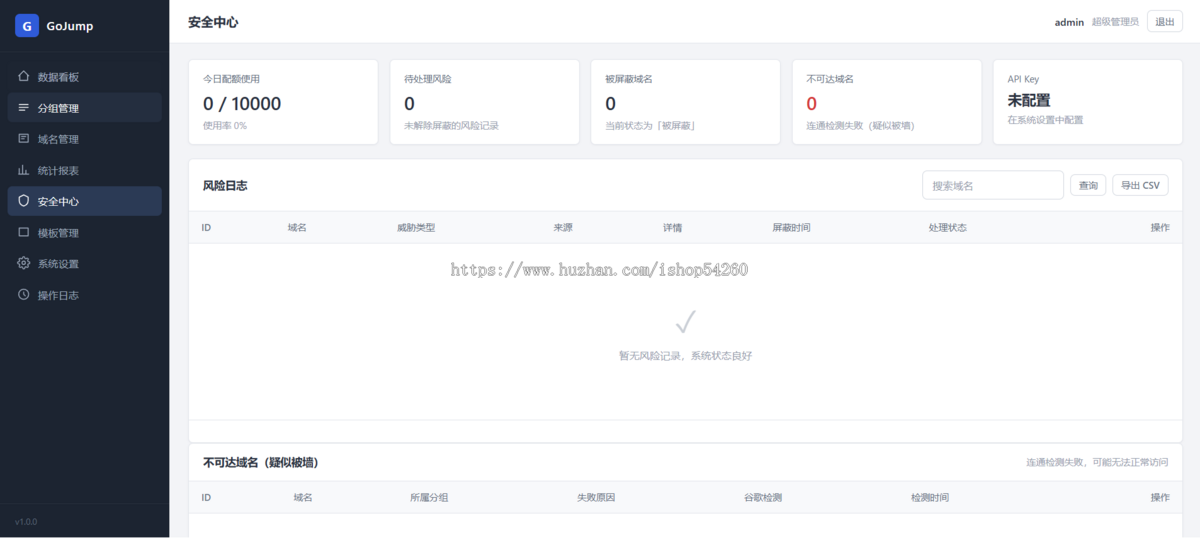Click the 暂无风险记录 empty state text
1200x538 pixels.
[685, 355]
